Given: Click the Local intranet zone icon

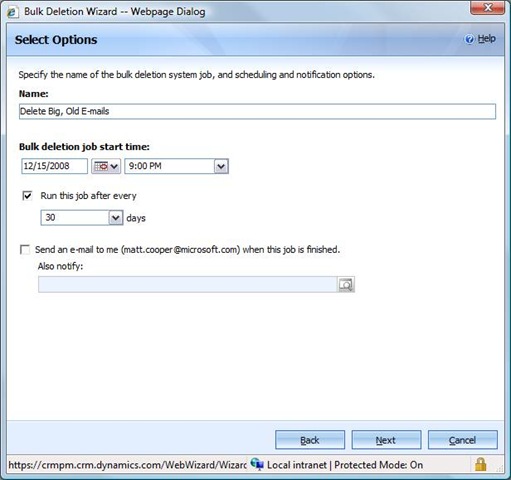Looking at the screenshot, I should (257, 464).
